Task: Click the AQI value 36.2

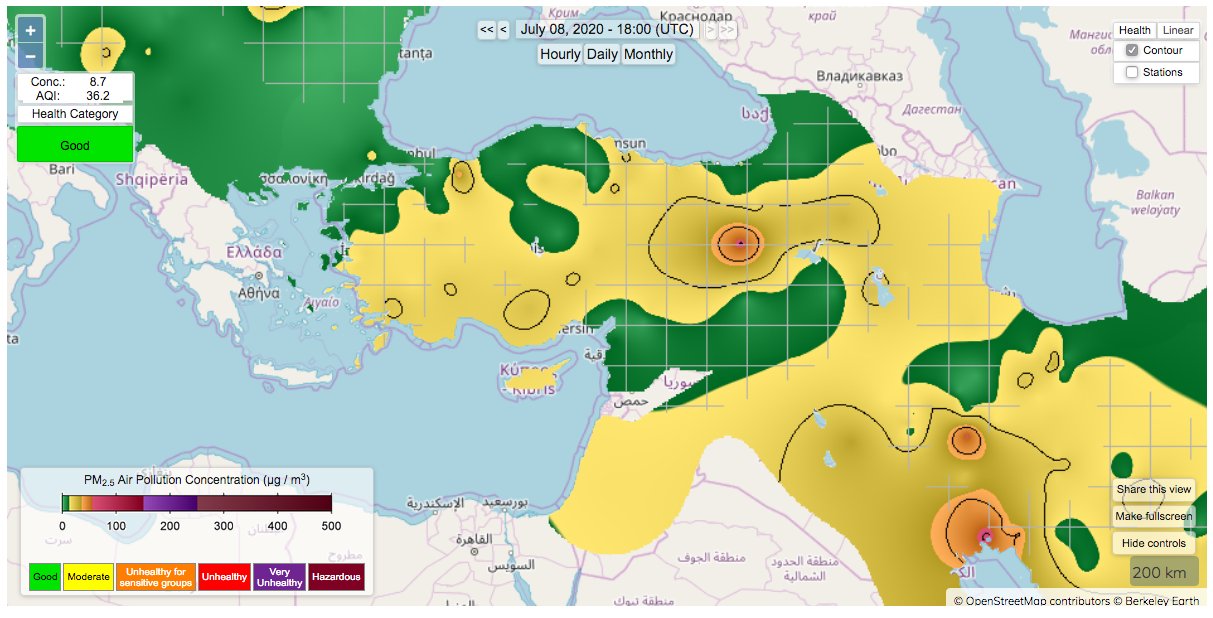Action: (96, 95)
